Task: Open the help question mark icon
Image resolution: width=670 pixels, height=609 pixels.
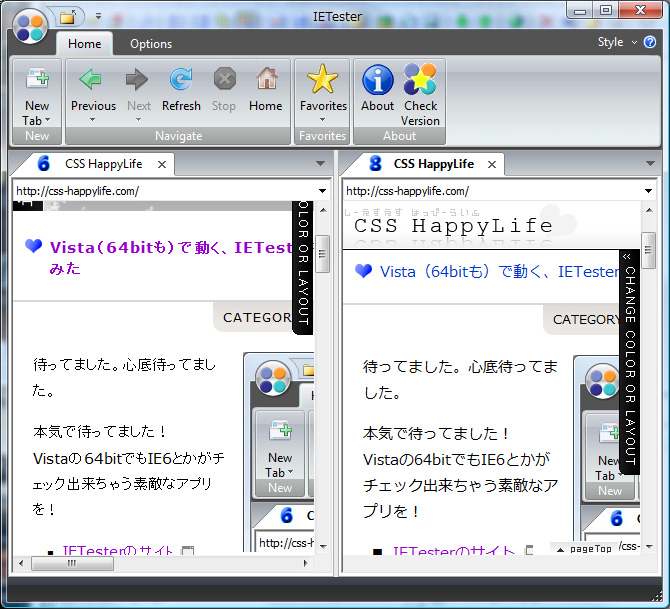Action: 649,42
